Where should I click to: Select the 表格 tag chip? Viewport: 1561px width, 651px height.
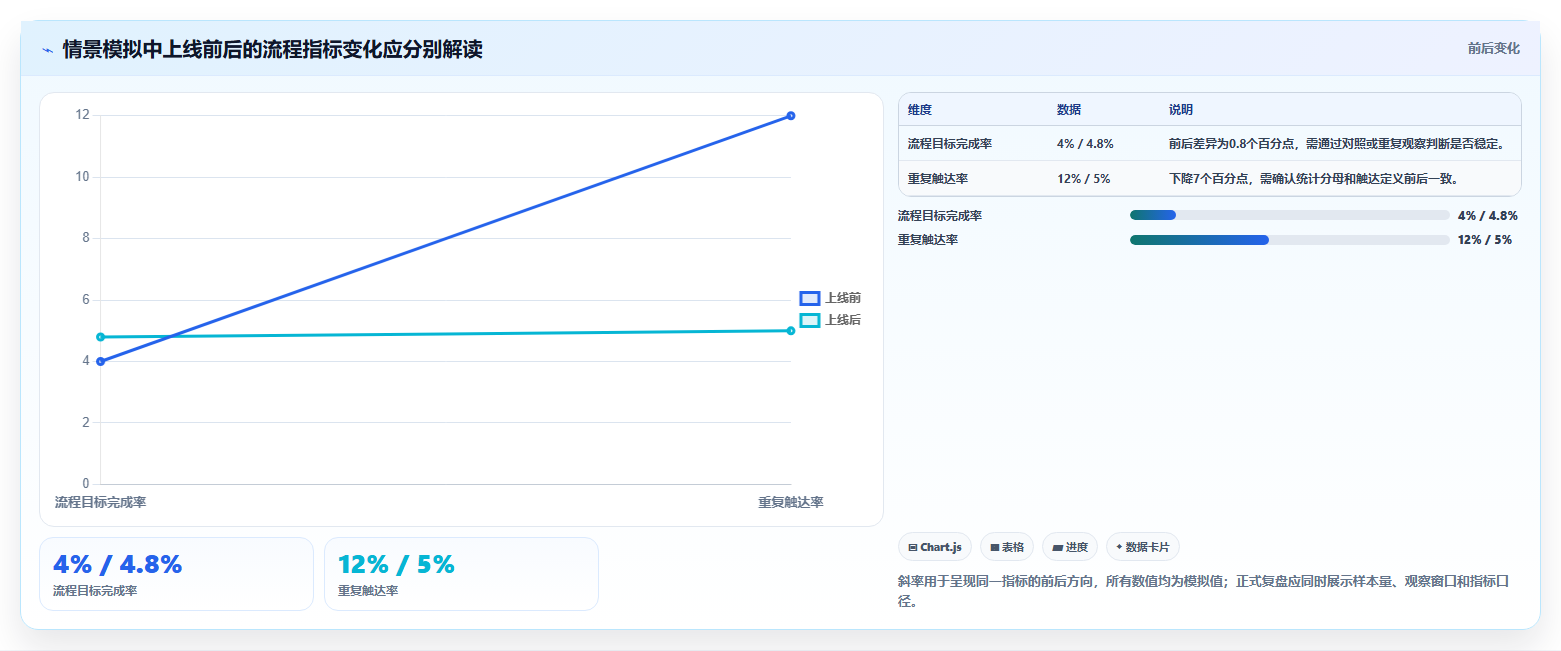pos(1006,547)
